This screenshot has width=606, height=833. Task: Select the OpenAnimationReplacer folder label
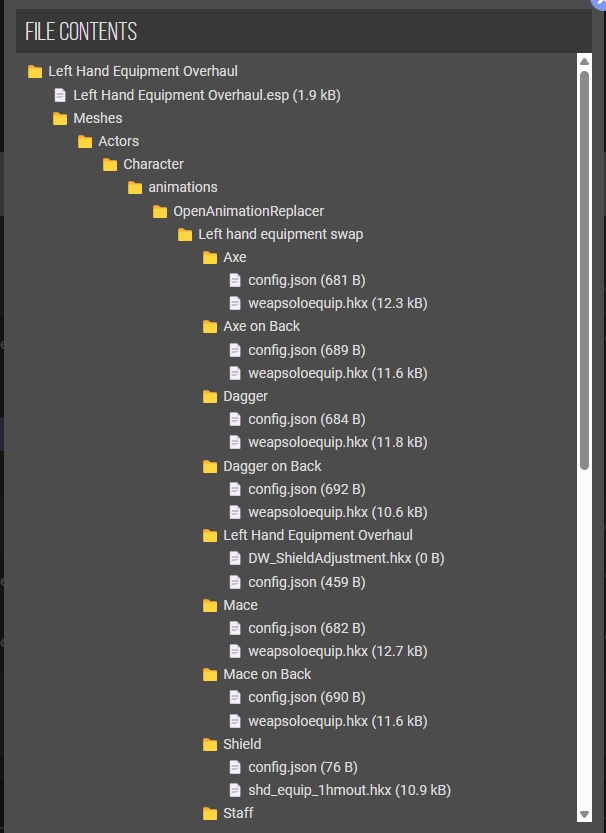(x=249, y=211)
